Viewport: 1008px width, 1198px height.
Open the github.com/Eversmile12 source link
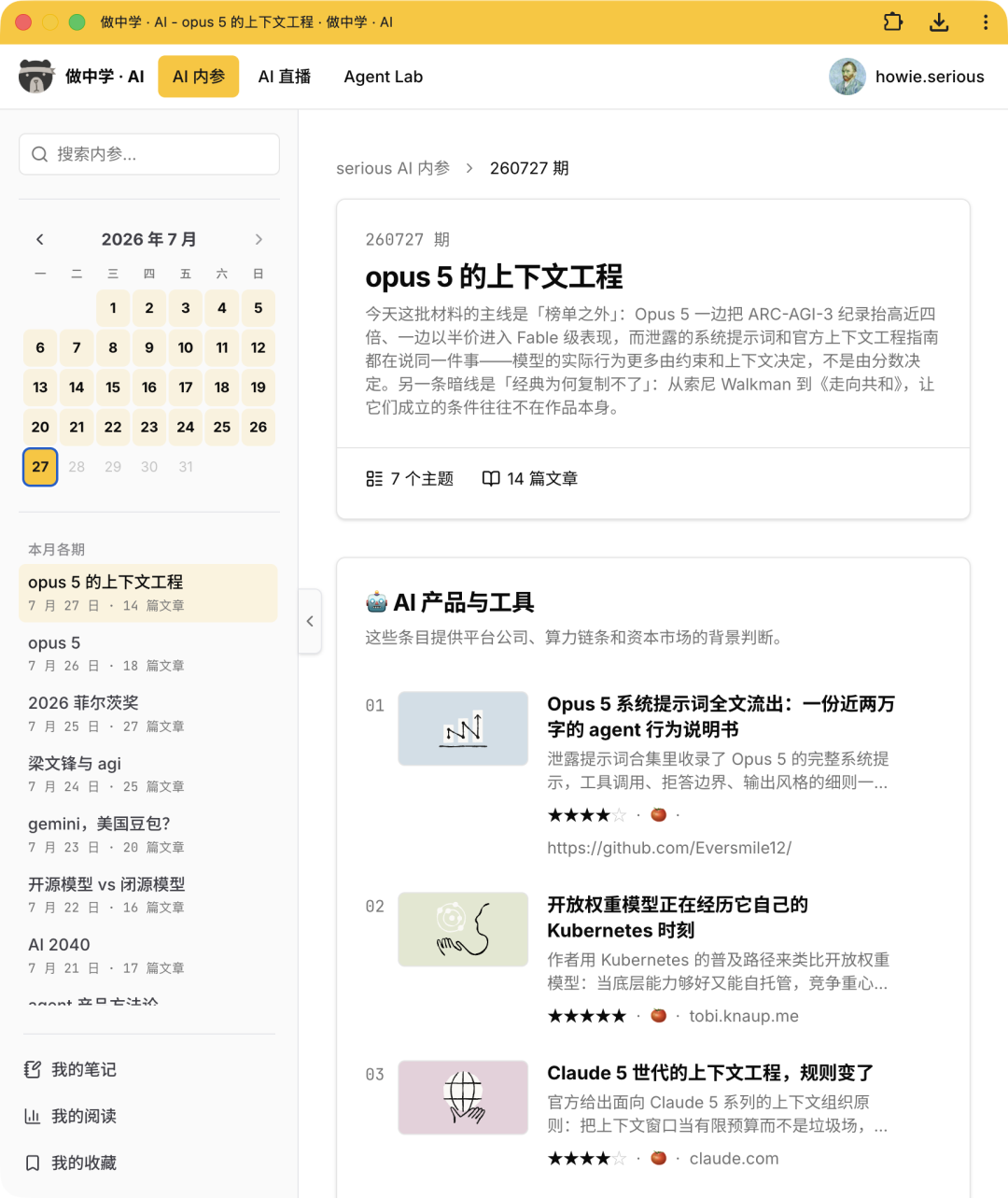click(x=669, y=848)
